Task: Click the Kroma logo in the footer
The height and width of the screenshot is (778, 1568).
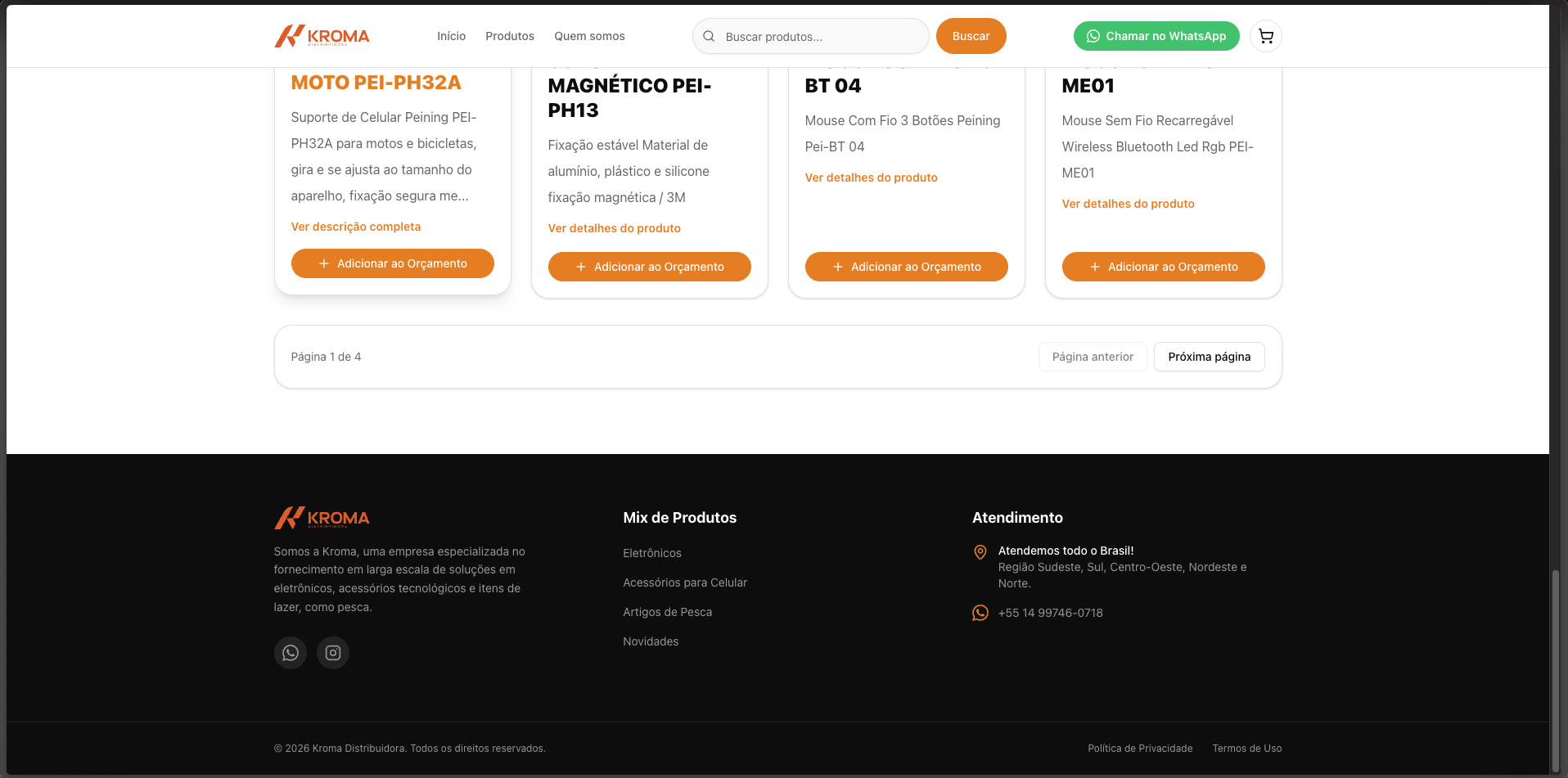Action: coord(322,518)
